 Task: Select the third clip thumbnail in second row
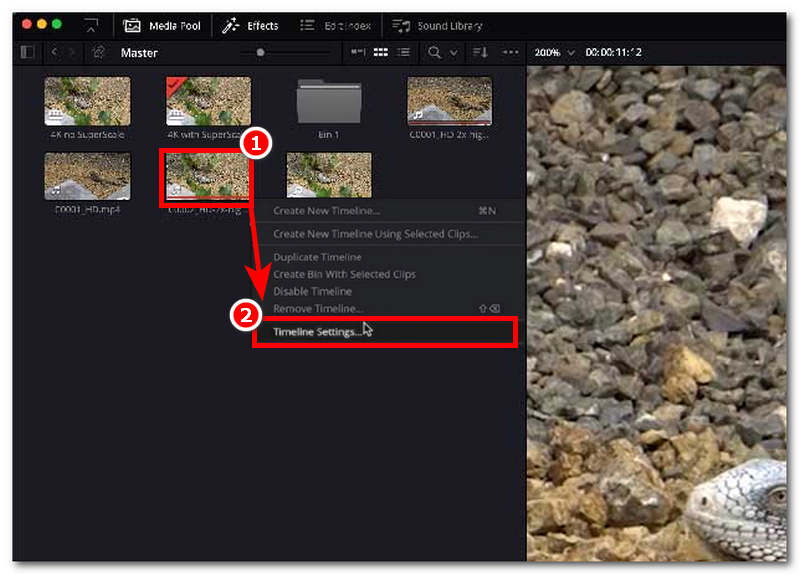pos(329,175)
